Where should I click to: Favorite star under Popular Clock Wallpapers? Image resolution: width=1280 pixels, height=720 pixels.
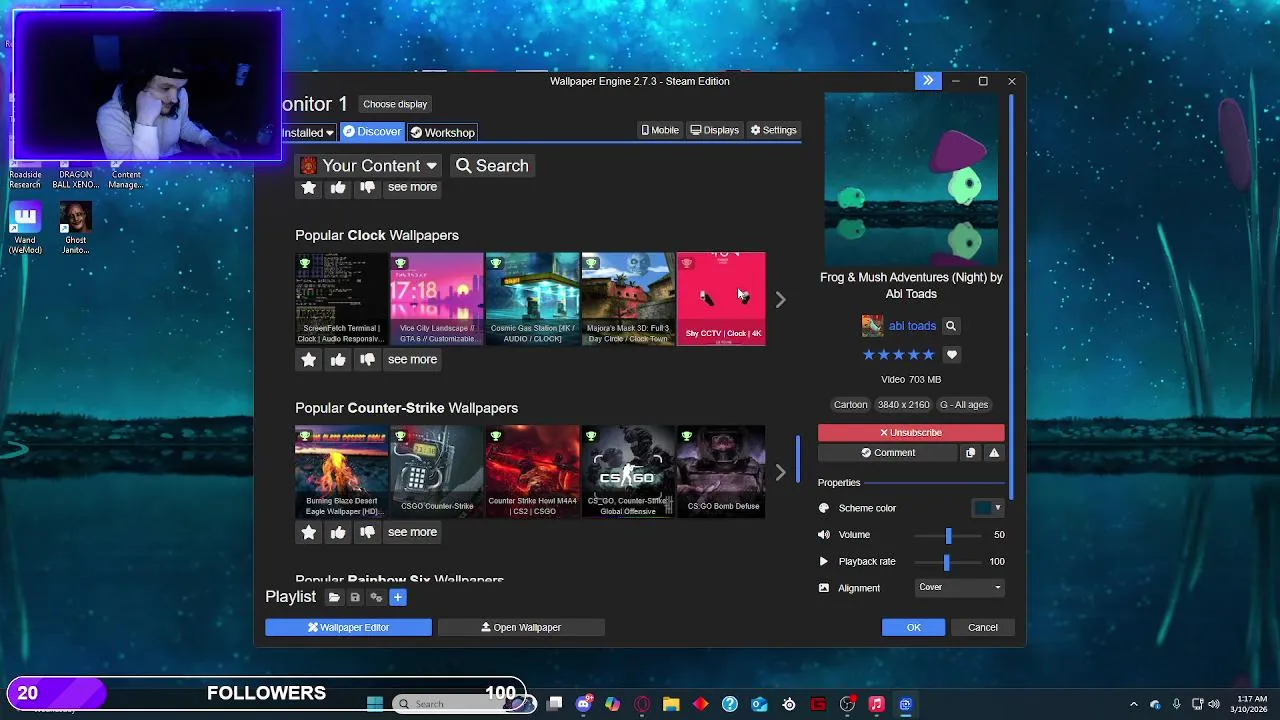[309, 360]
